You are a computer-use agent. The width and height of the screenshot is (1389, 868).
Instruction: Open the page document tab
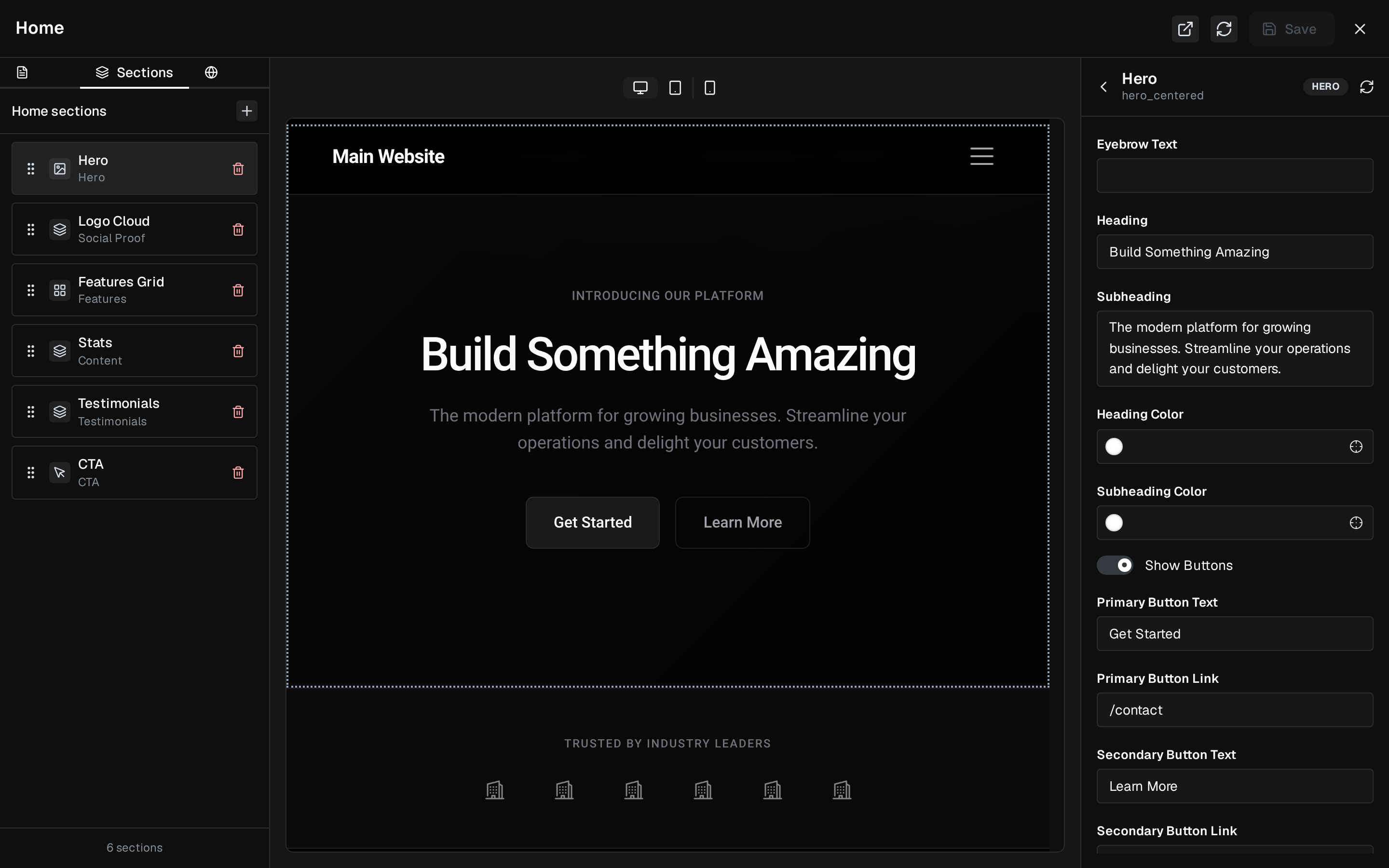tap(22, 72)
